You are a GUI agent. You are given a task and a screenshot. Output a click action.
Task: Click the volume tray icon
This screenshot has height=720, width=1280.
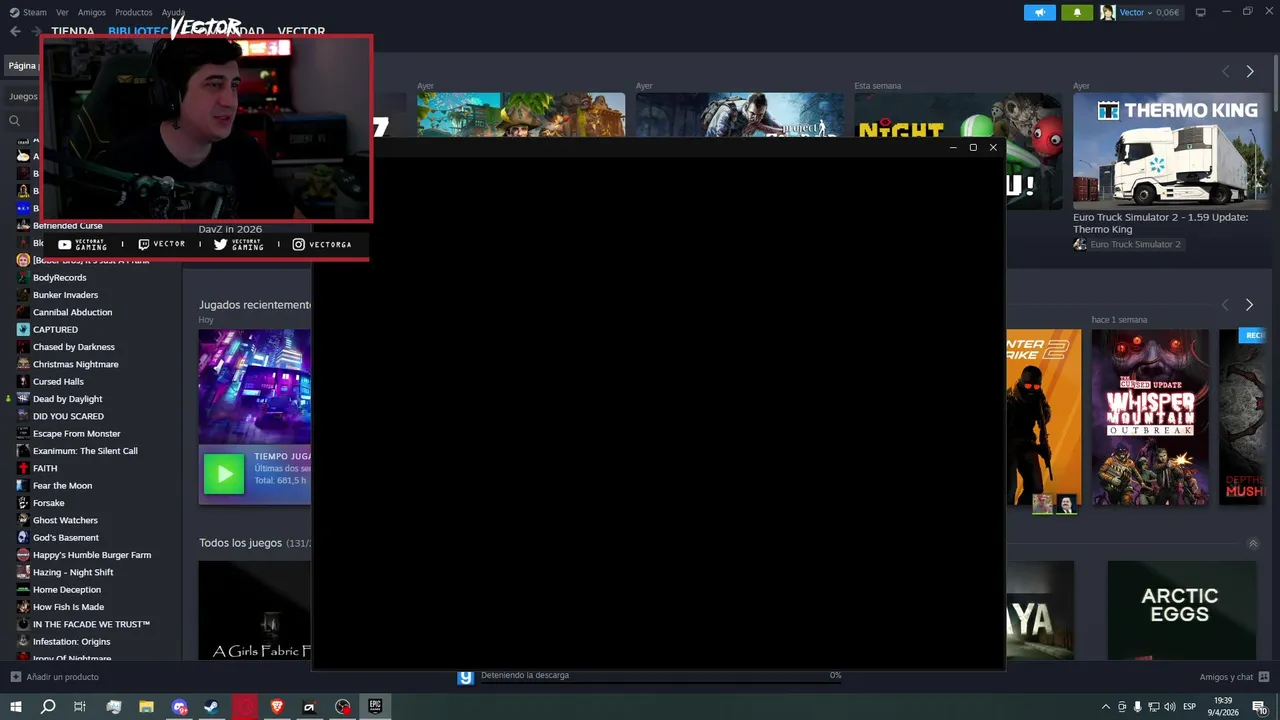point(1172,707)
